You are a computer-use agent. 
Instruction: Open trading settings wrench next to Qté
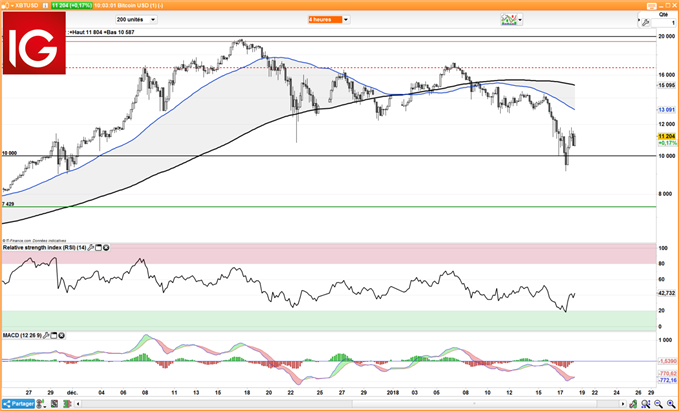645,23
